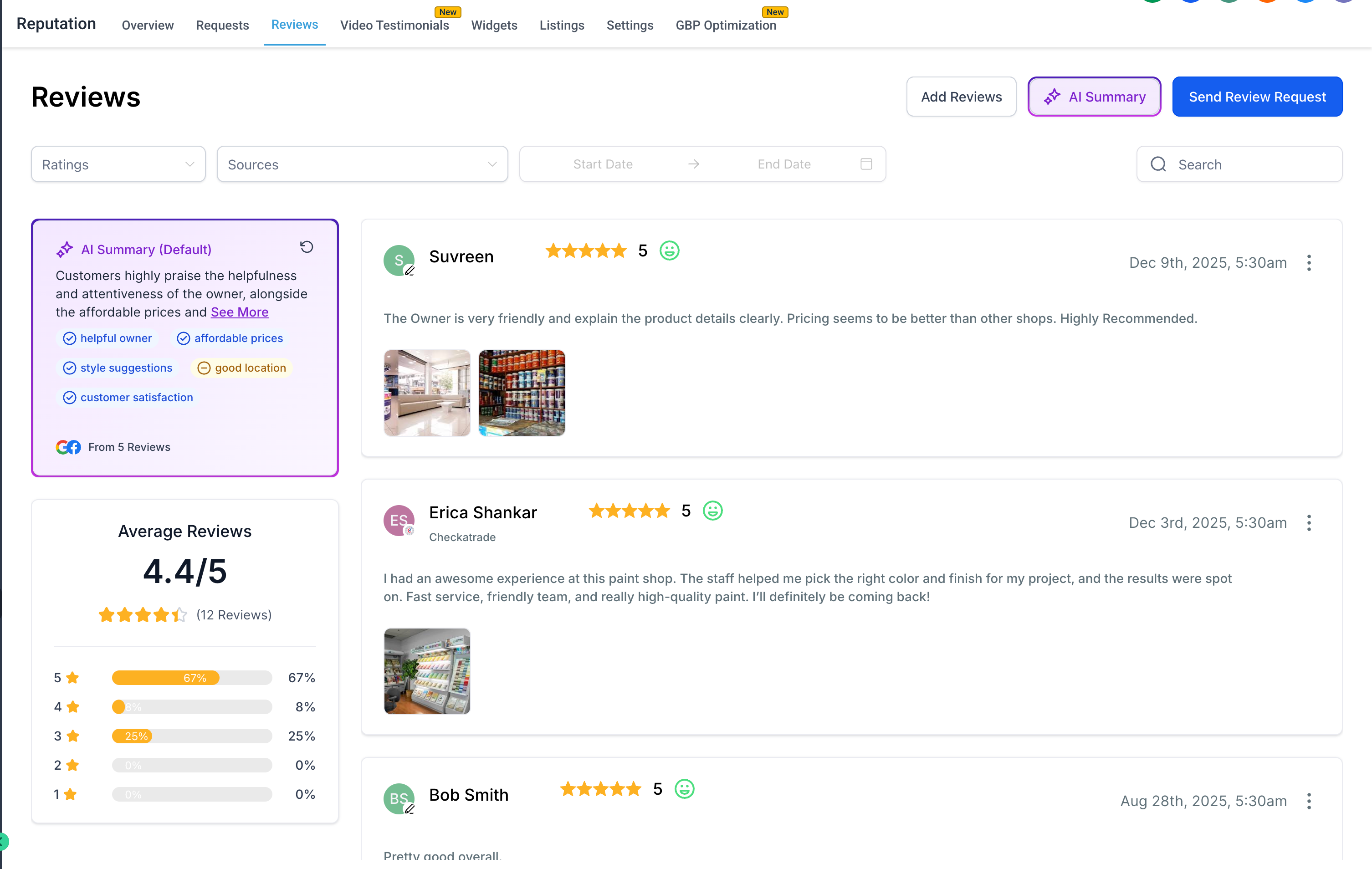
Task: Open Bob Smith review's kebab menu
Action: 1309,801
